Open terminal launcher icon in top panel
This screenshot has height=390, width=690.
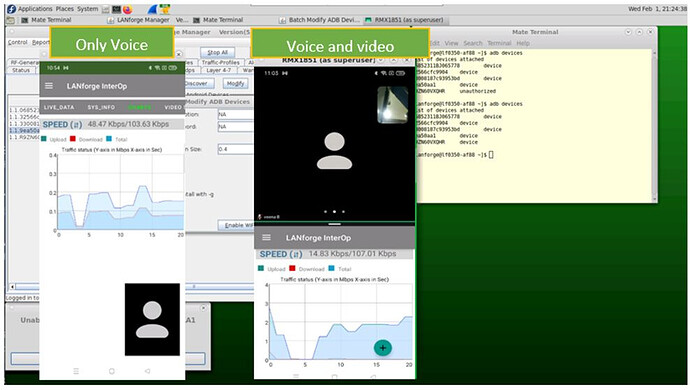click(116, 9)
